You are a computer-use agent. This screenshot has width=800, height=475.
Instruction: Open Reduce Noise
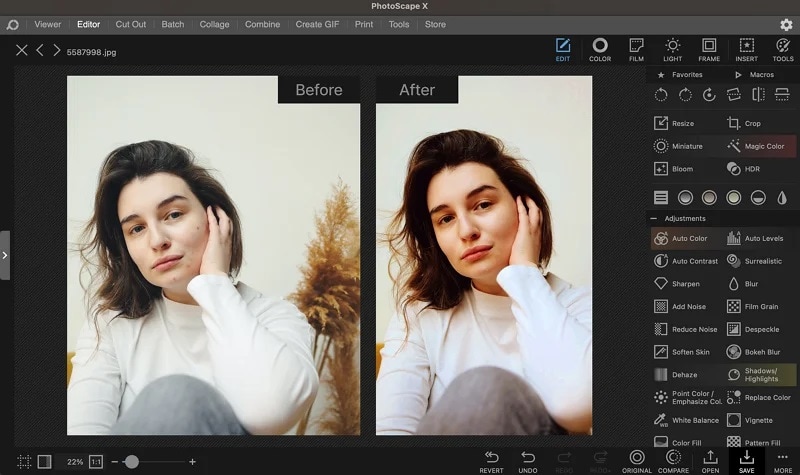pos(686,329)
